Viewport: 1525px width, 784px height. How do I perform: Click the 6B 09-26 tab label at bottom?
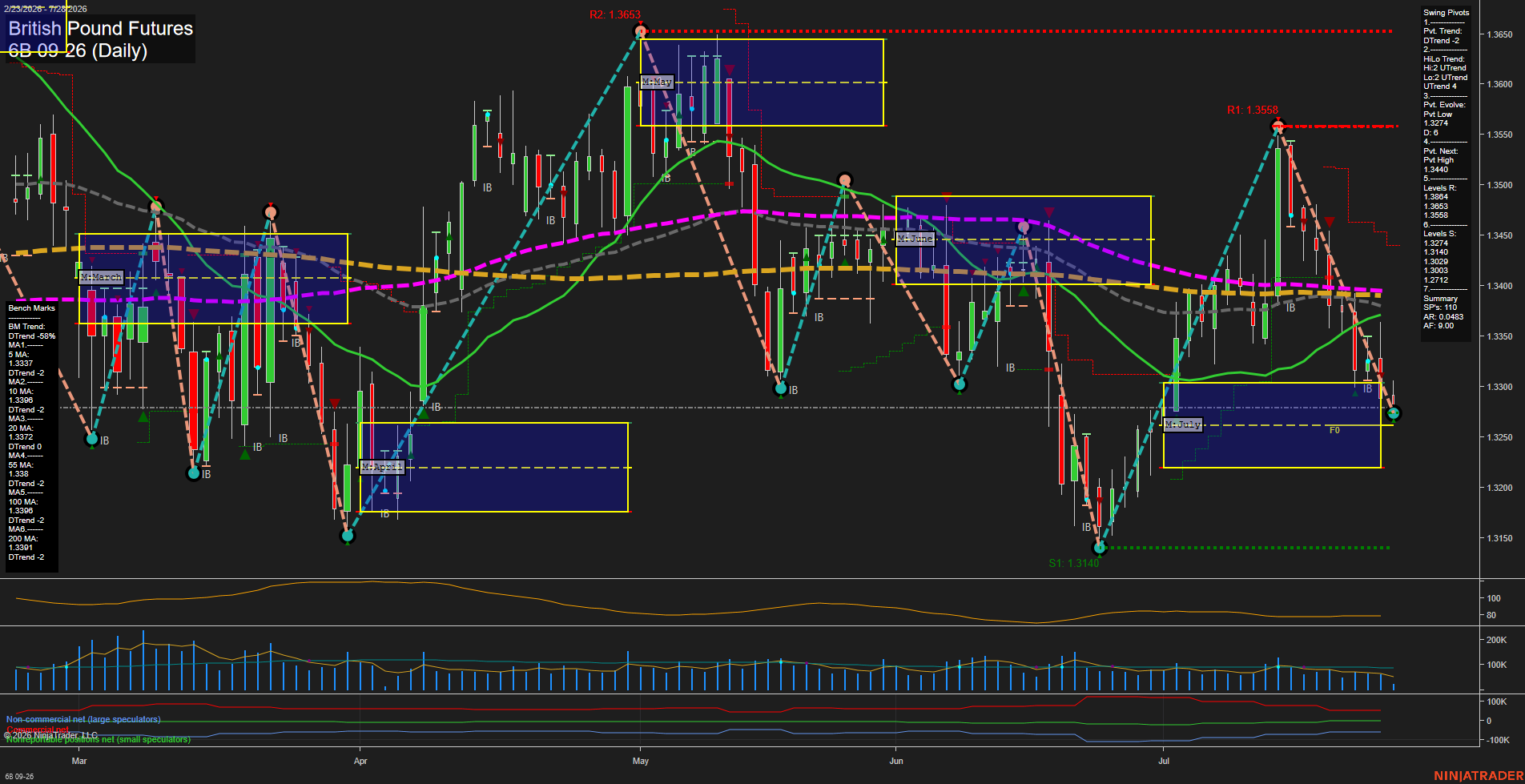pyautogui.click(x=19, y=776)
